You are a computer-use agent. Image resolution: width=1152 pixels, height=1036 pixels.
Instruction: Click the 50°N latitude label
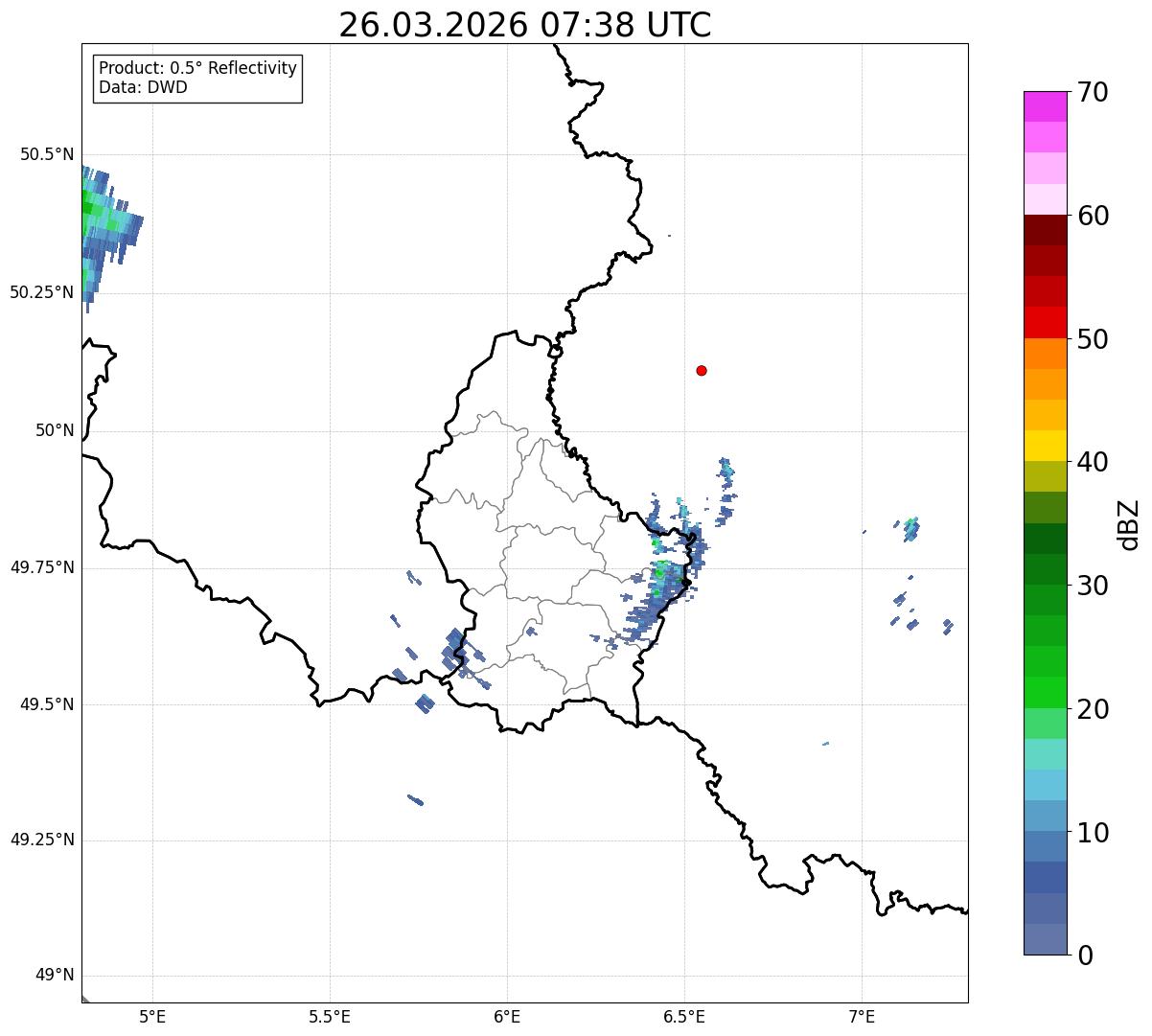pyautogui.click(x=55, y=430)
